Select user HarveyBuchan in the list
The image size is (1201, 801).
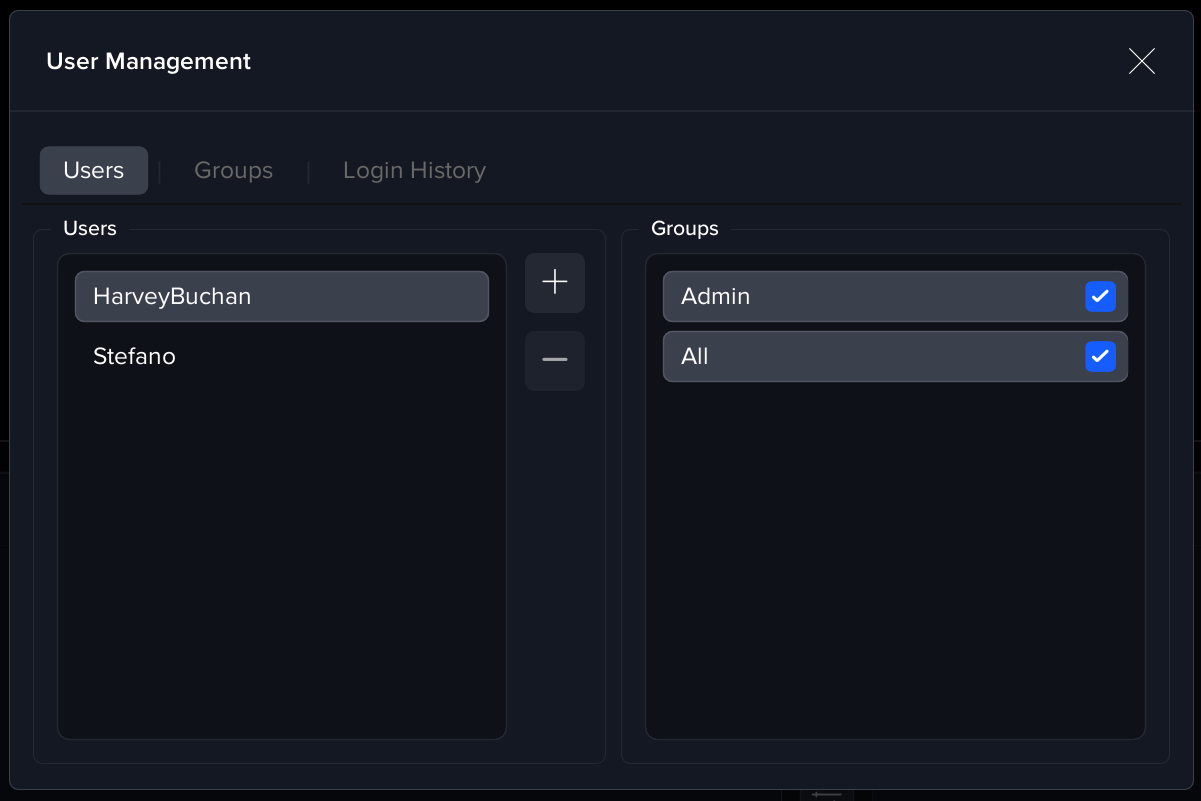281,297
